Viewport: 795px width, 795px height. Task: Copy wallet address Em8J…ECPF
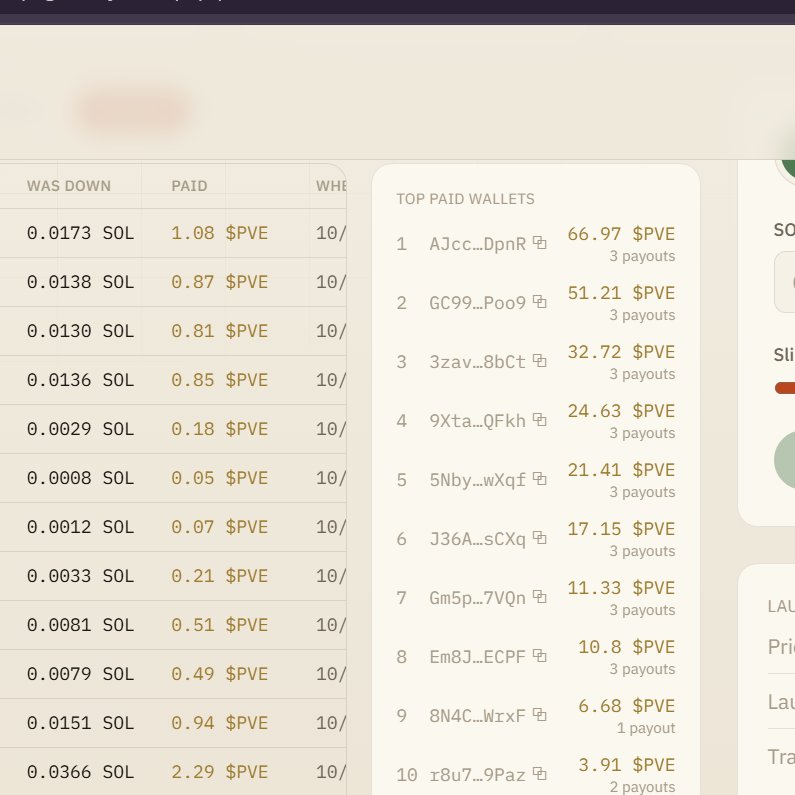click(x=539, y=656)
